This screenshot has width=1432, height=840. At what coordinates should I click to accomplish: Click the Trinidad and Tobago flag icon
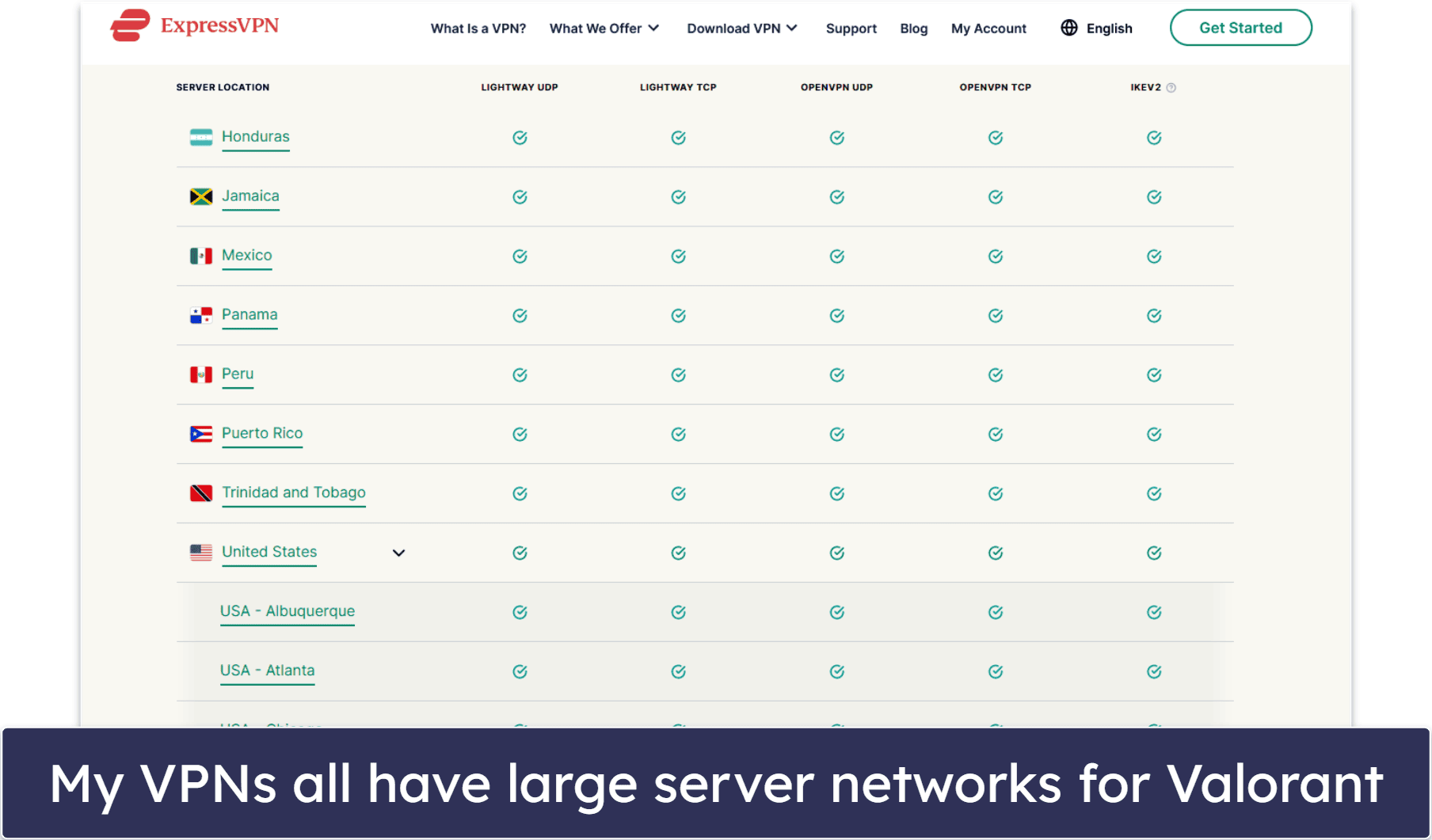(201, 493)
